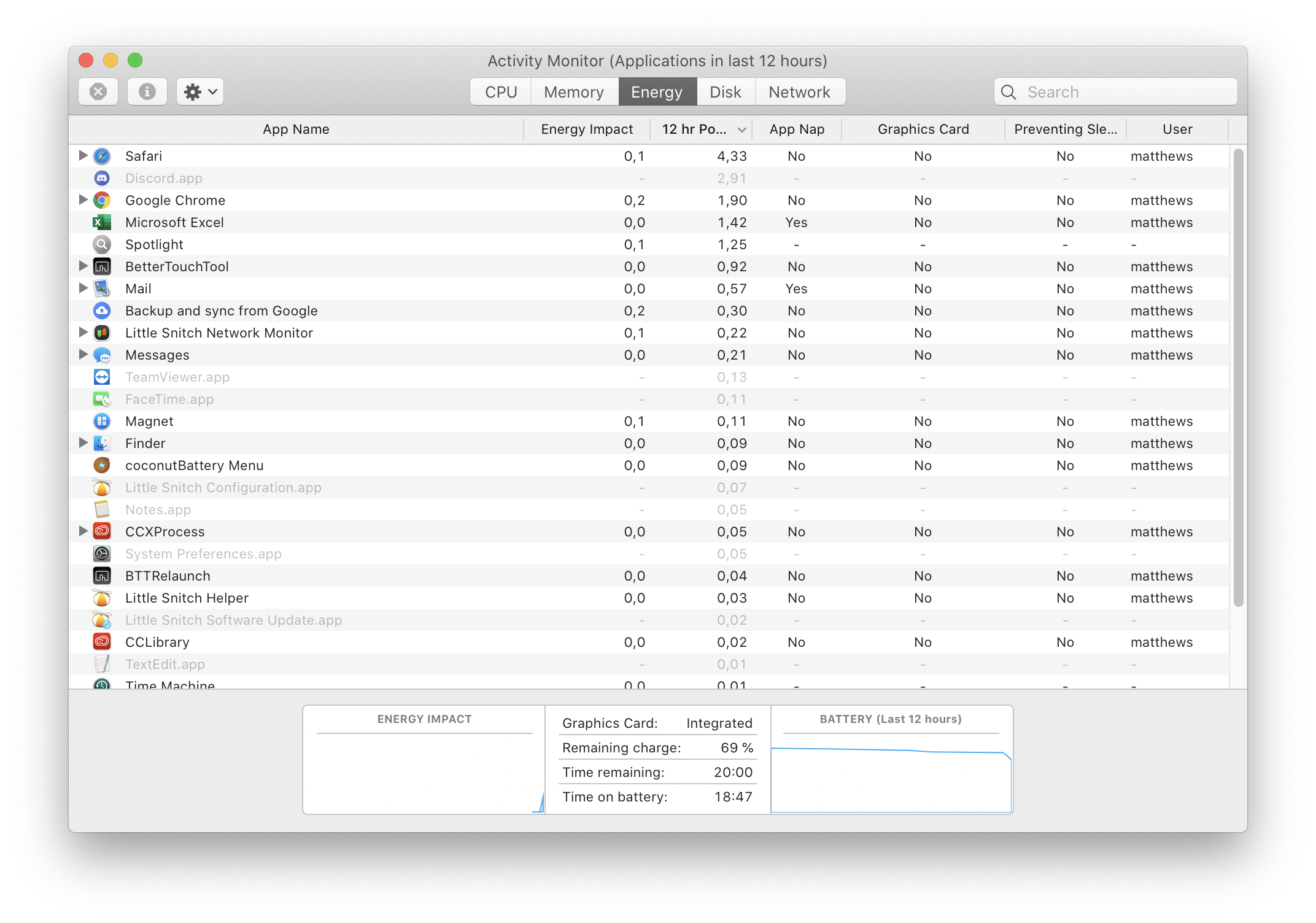Switch to the Network tab
Viewport: 1316px width, 923px height.
pos(799,92)
